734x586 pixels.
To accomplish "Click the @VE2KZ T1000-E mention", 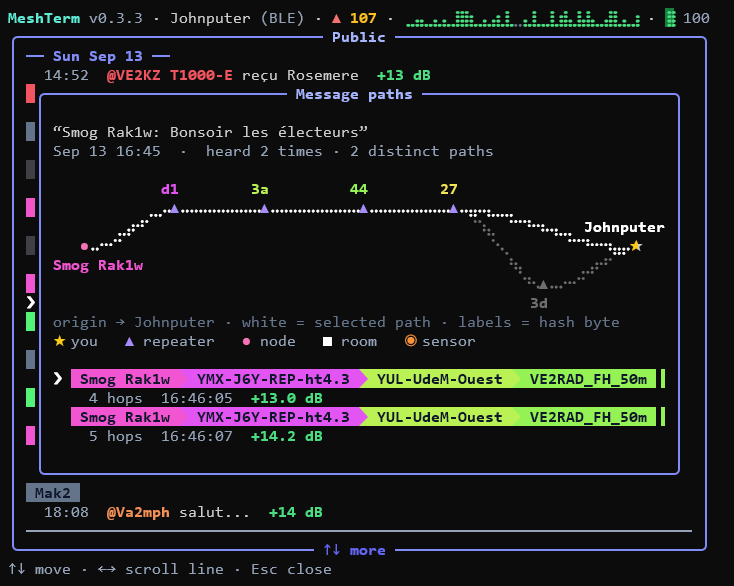I will [169, 75].
